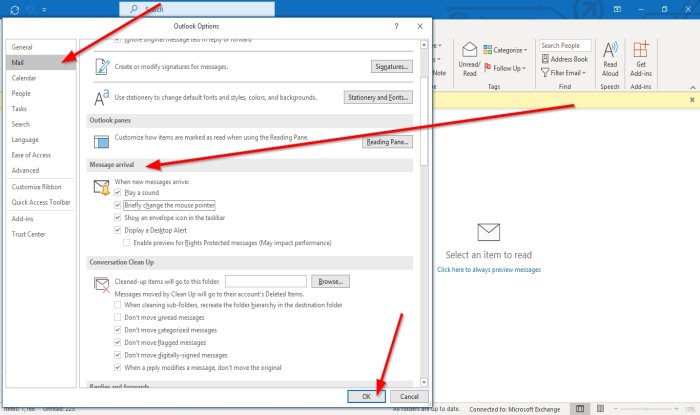Click the ribbon display options icon

click(x=617, y=9)
